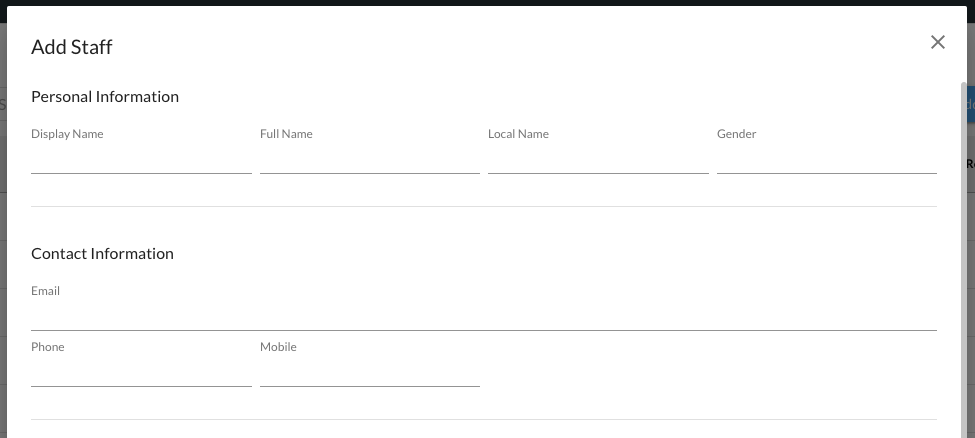Click the Display Name label

tap(67, 134)
